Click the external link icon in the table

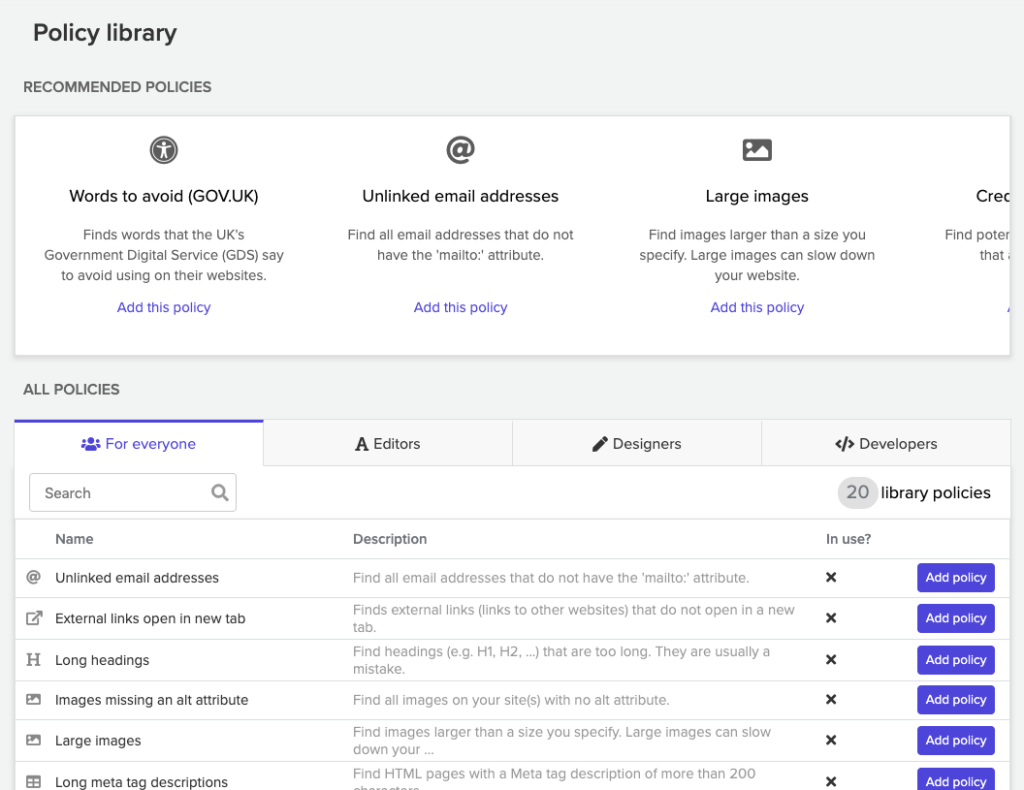click(34, 618)
